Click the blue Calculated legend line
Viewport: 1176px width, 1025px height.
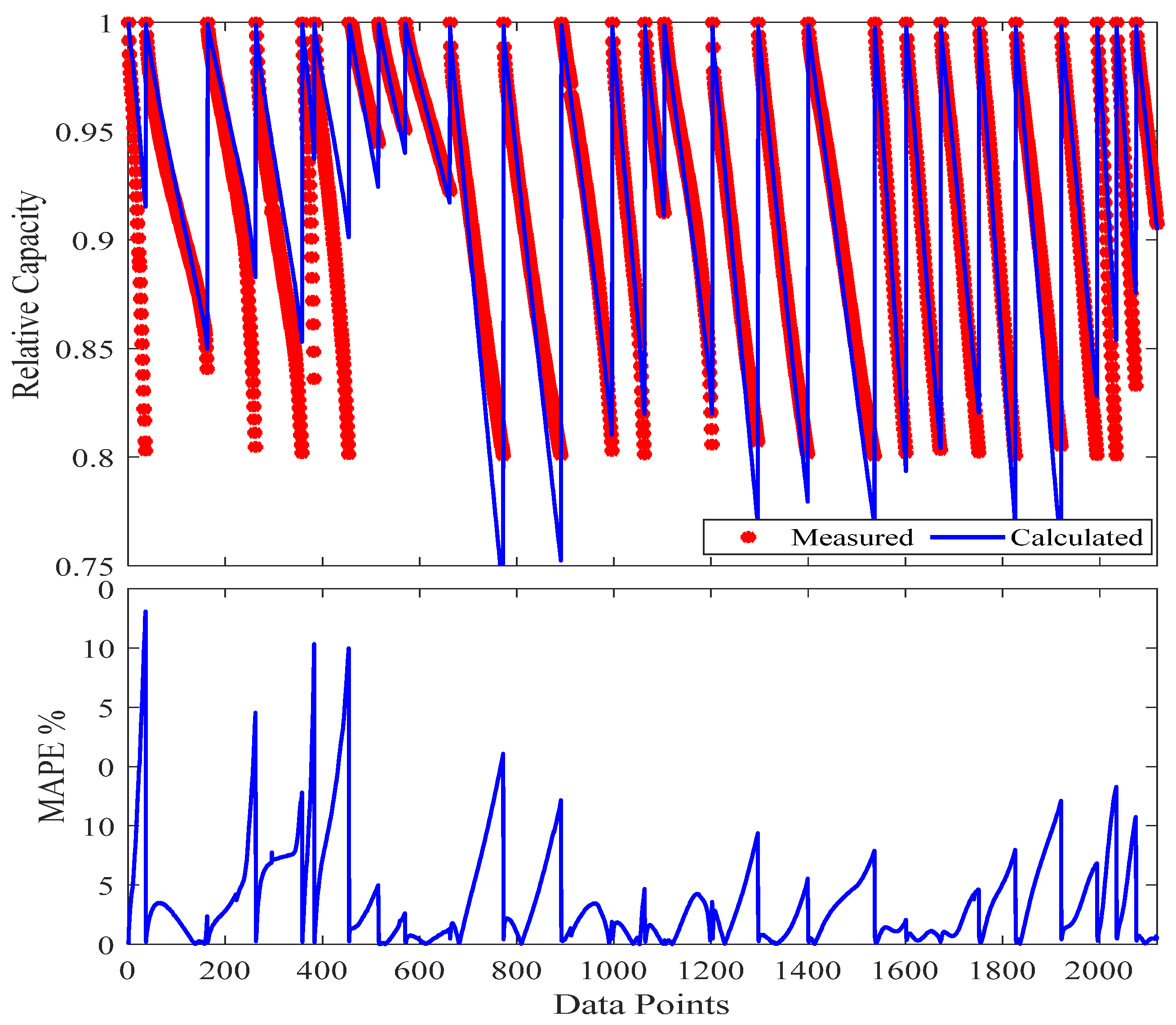967,537
